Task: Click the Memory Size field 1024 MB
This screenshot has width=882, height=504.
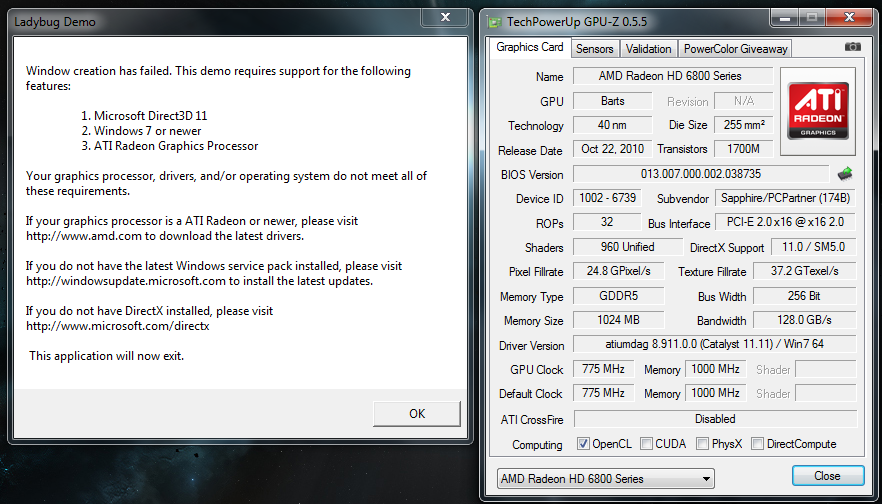Action: coord(618,320)
